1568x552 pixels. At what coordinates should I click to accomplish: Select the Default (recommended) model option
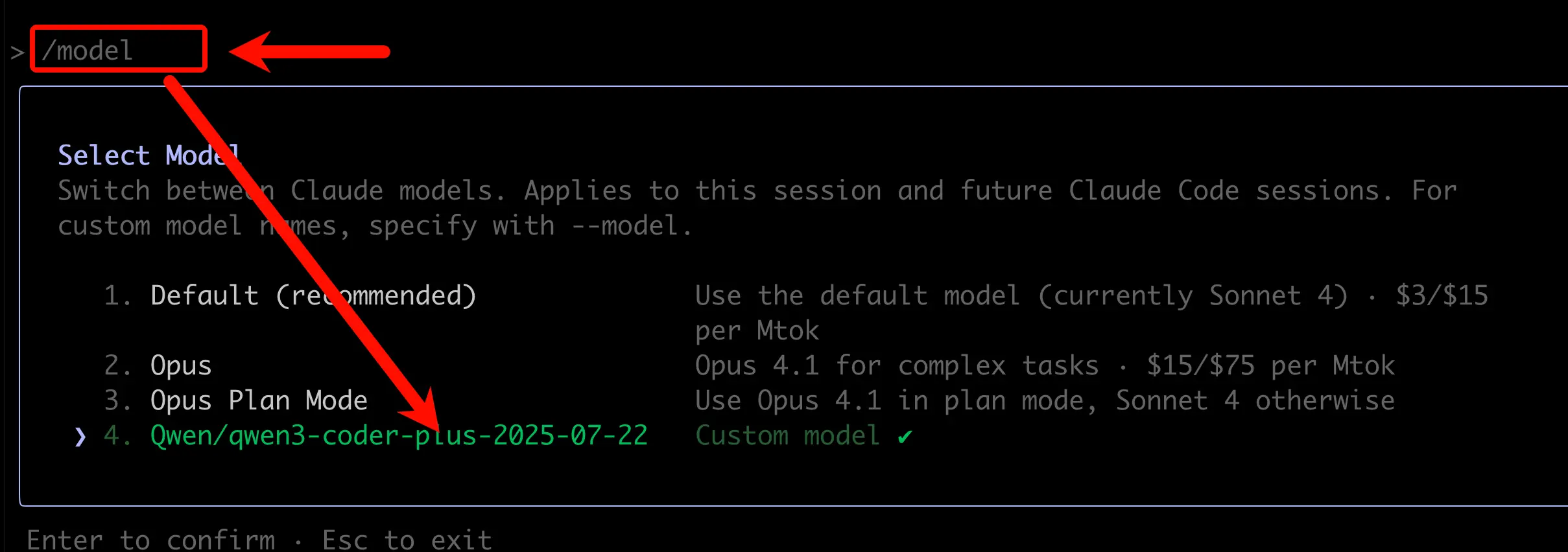tap(313, 296)
